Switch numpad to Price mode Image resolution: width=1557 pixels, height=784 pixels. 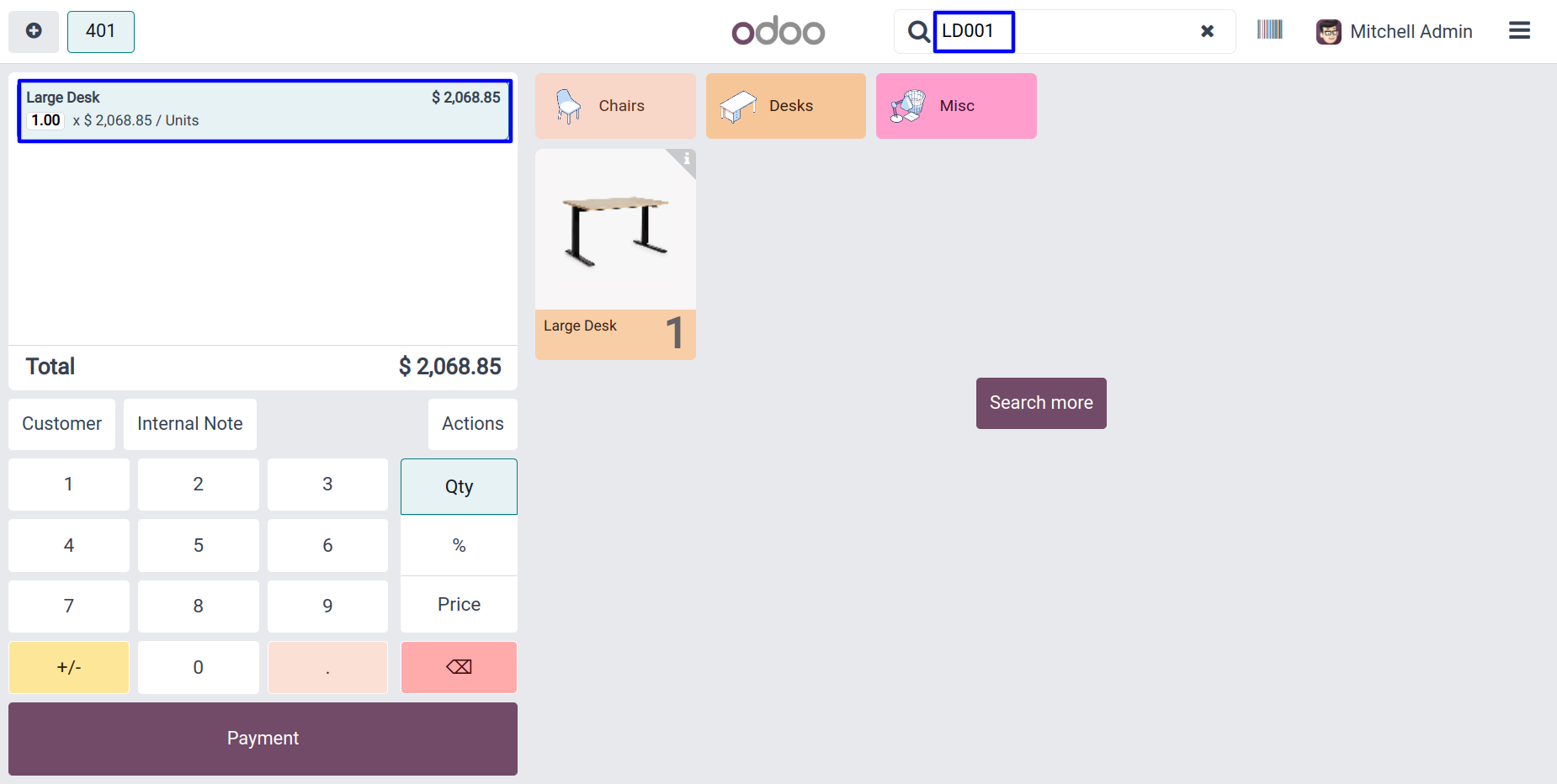pos(459,604)
